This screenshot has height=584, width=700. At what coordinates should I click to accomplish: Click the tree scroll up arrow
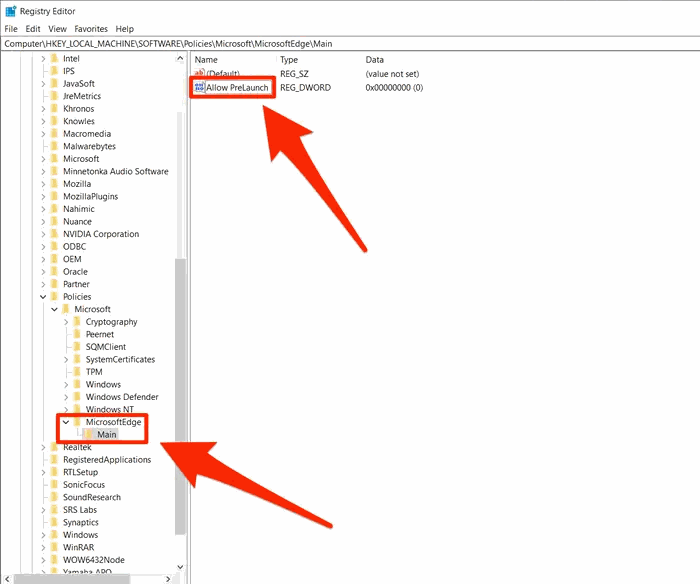pyautogui.click(x=180, y=58)
